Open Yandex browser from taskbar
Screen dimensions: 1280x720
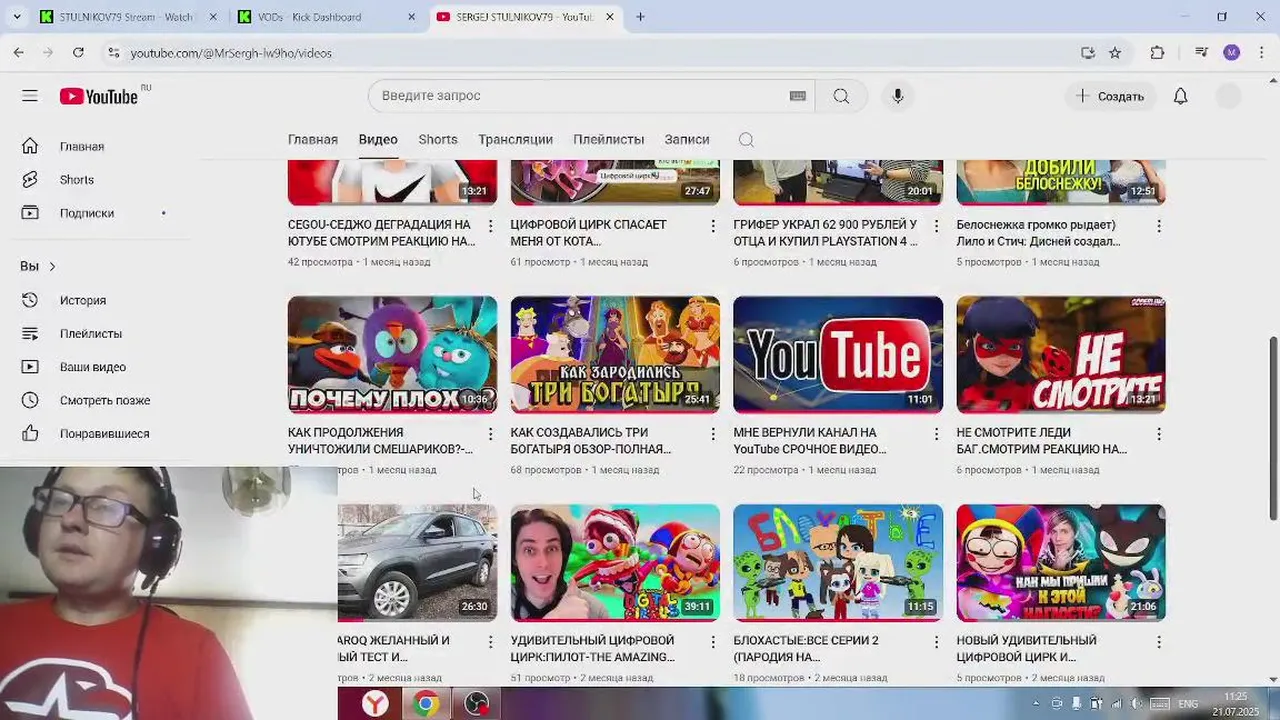pyautogui.click(x=375, y=704)
